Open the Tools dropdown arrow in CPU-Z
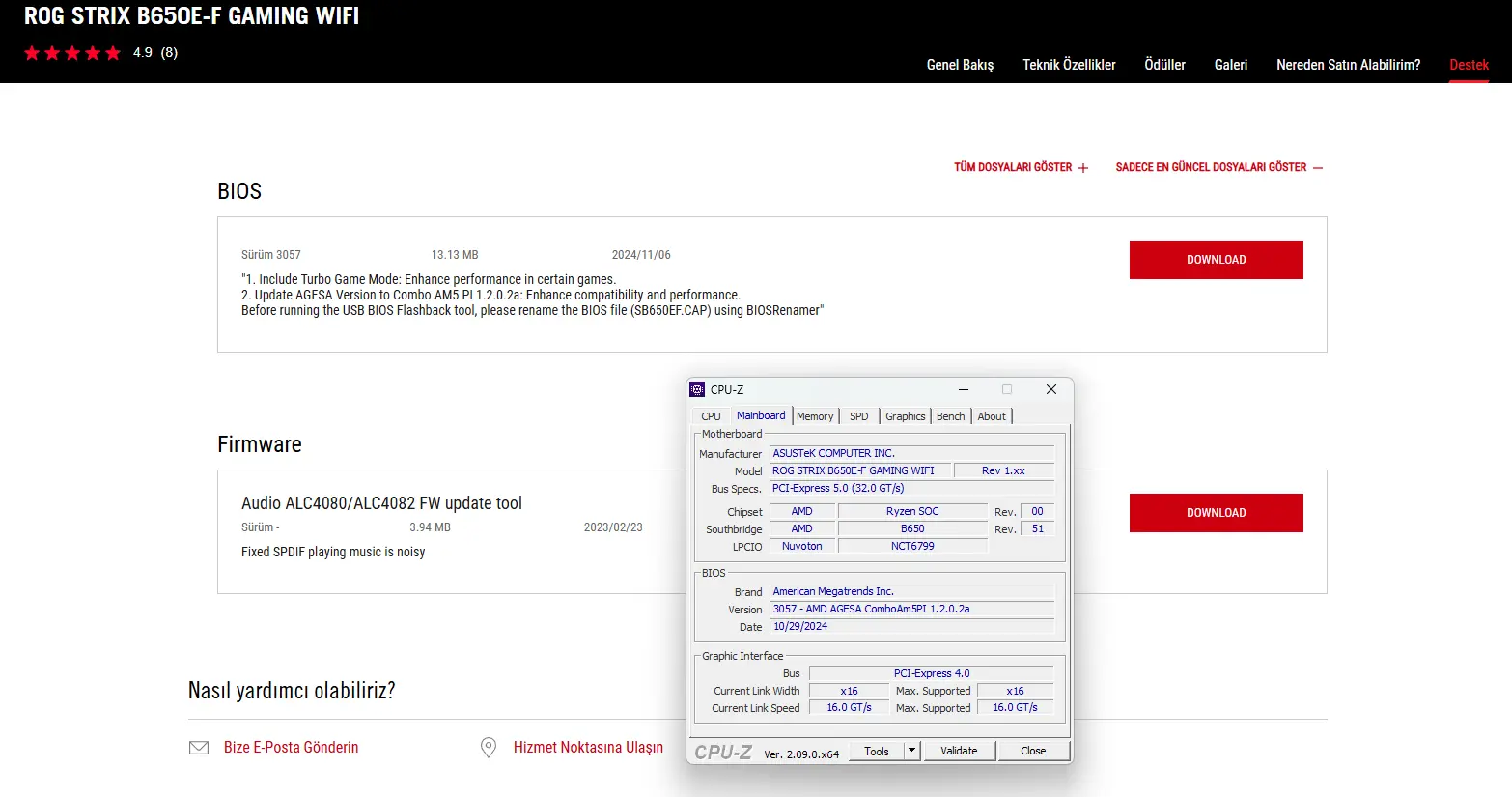The image size is (1512, 797). 911,751
